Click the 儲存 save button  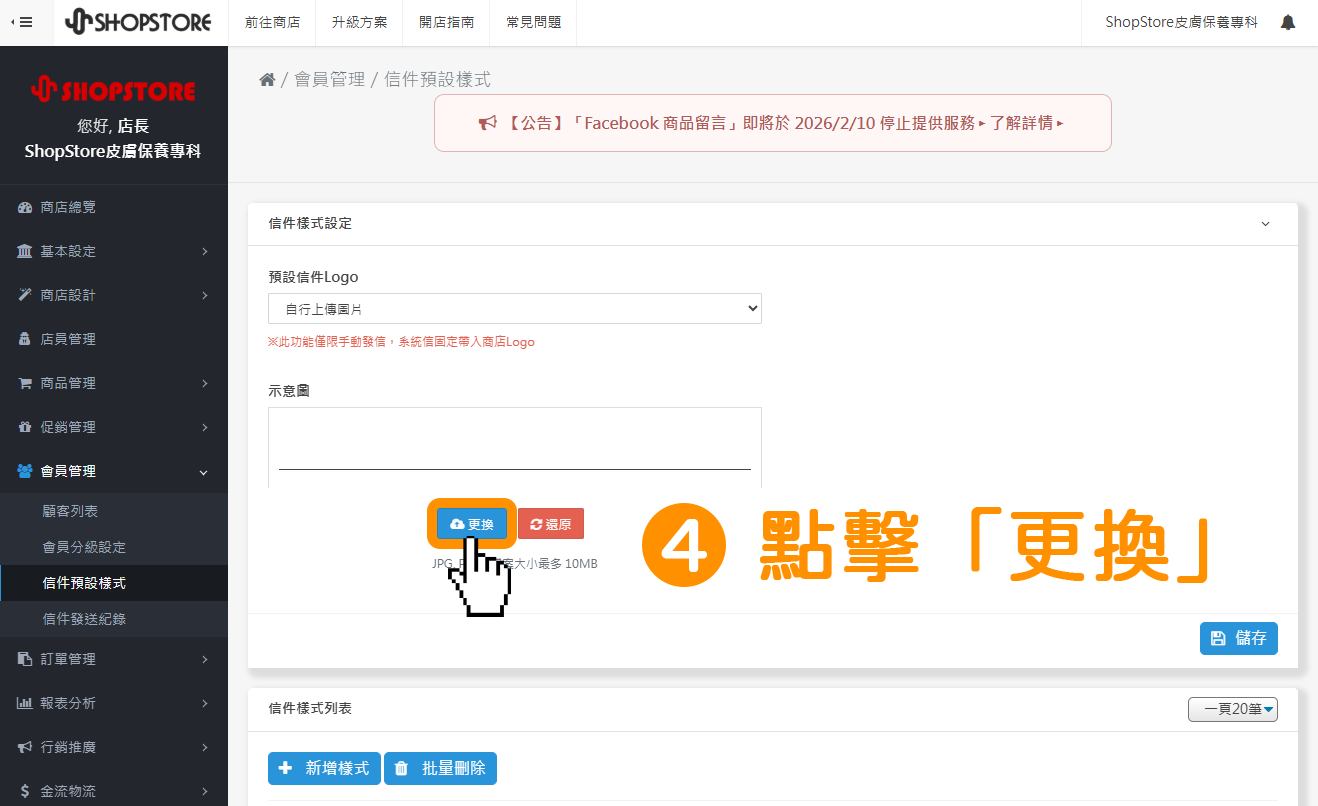click(1239, 638)
